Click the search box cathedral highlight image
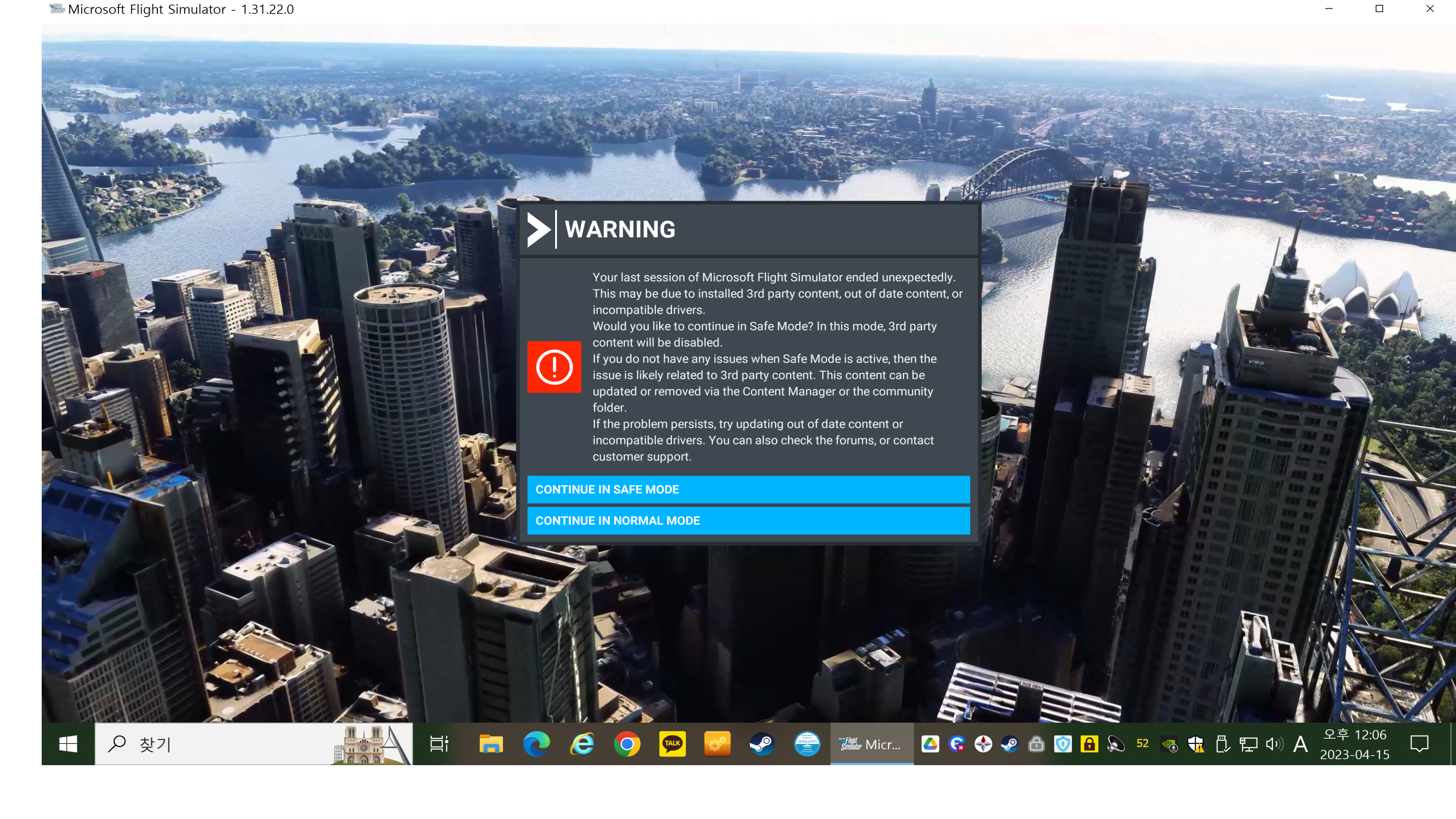This screenshot has height=819, width=1456. pyautogui.click(x=371, y=744)
